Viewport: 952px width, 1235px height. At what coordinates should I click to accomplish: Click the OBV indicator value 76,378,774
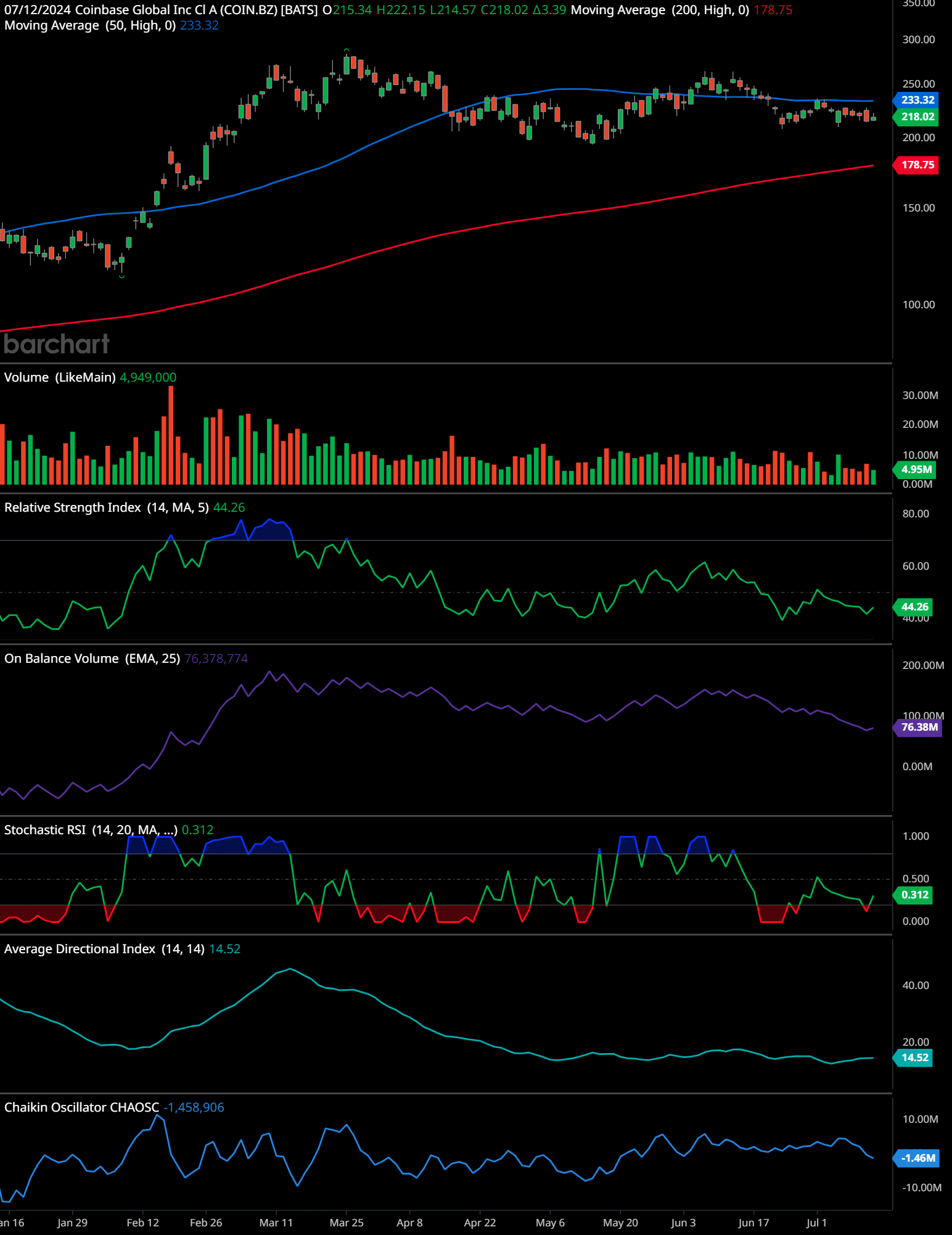click(216, 659)
